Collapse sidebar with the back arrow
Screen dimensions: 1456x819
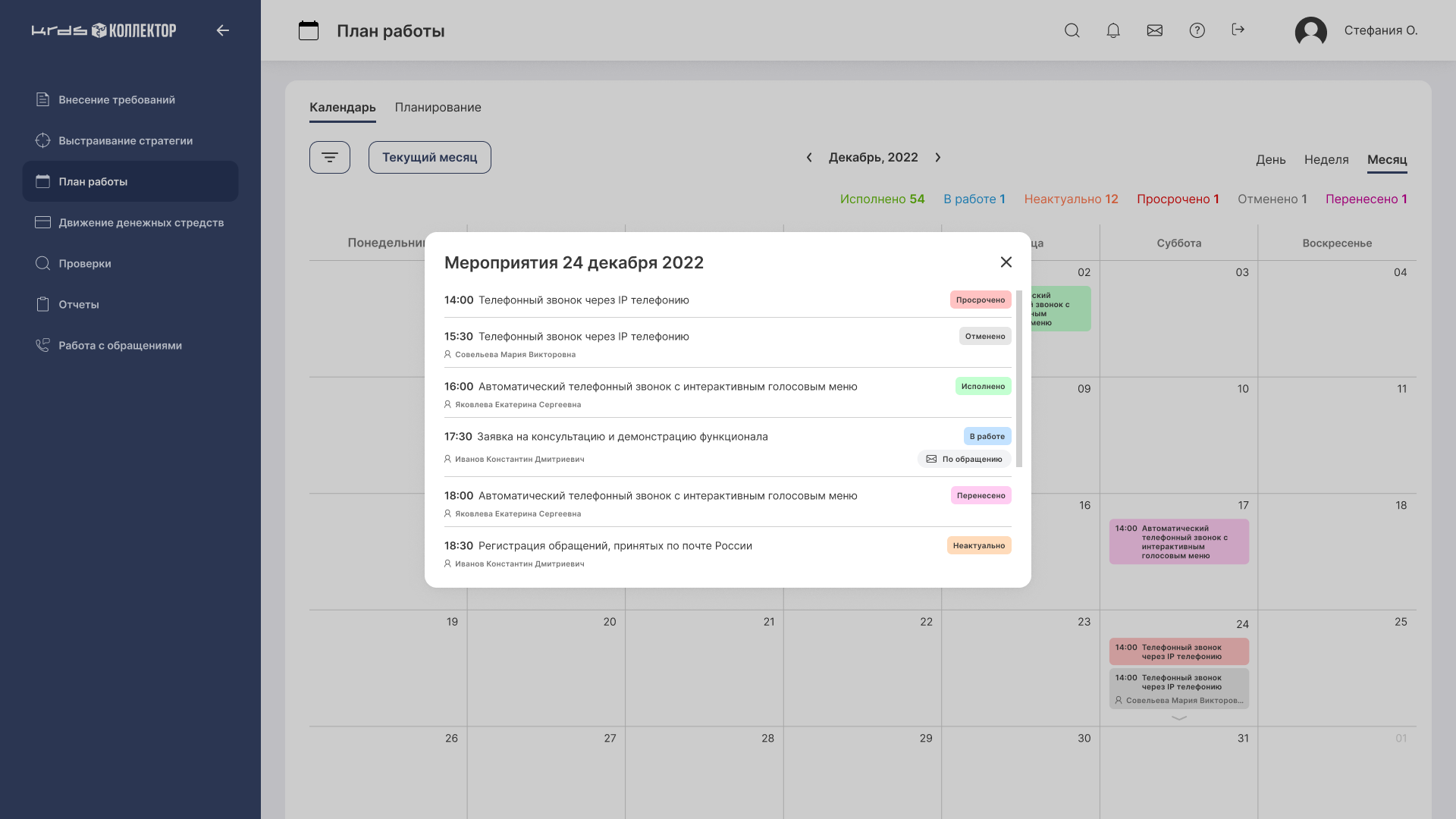(x=222, y=30)
